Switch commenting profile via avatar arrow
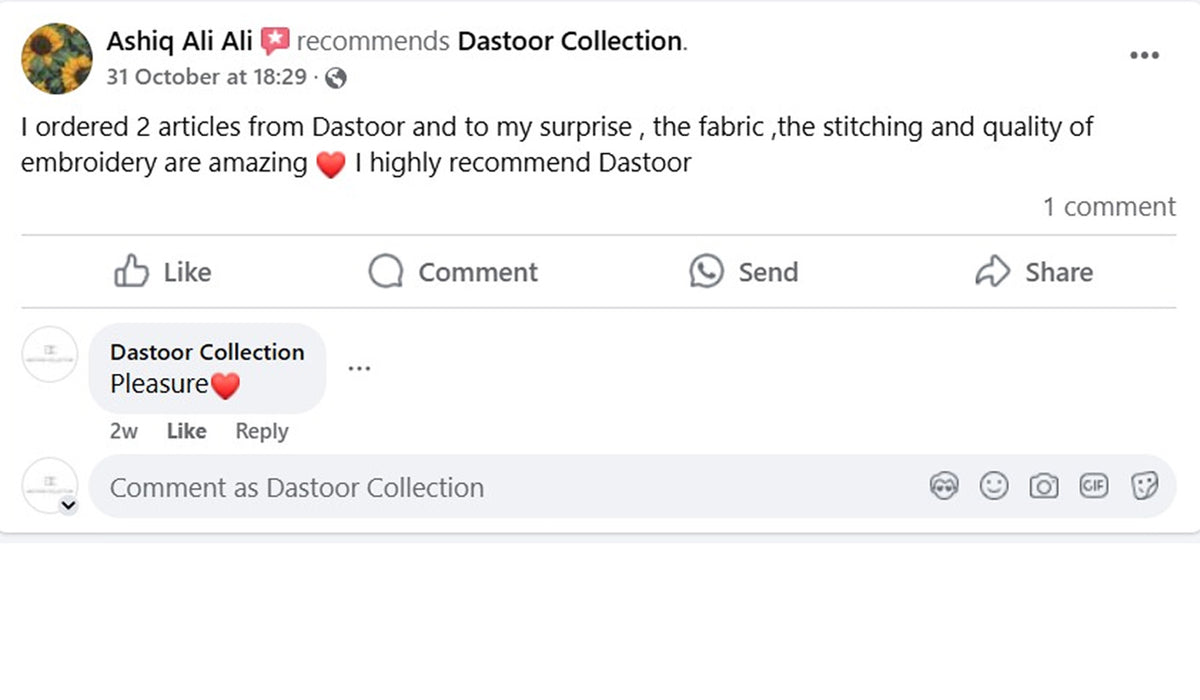 pos(68,506)
